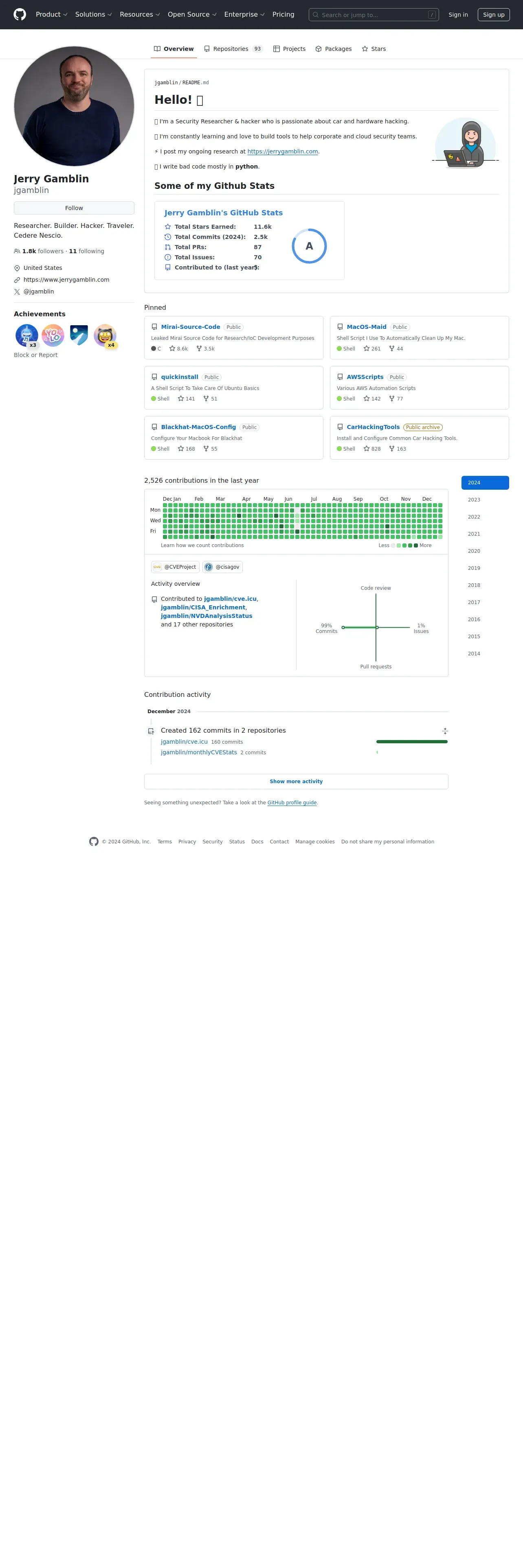Image resolution: width=523 pixels, height=1568 pixels.
Task: Open the Mirai-Source-Code repository link
Action: tap(191, 327)
